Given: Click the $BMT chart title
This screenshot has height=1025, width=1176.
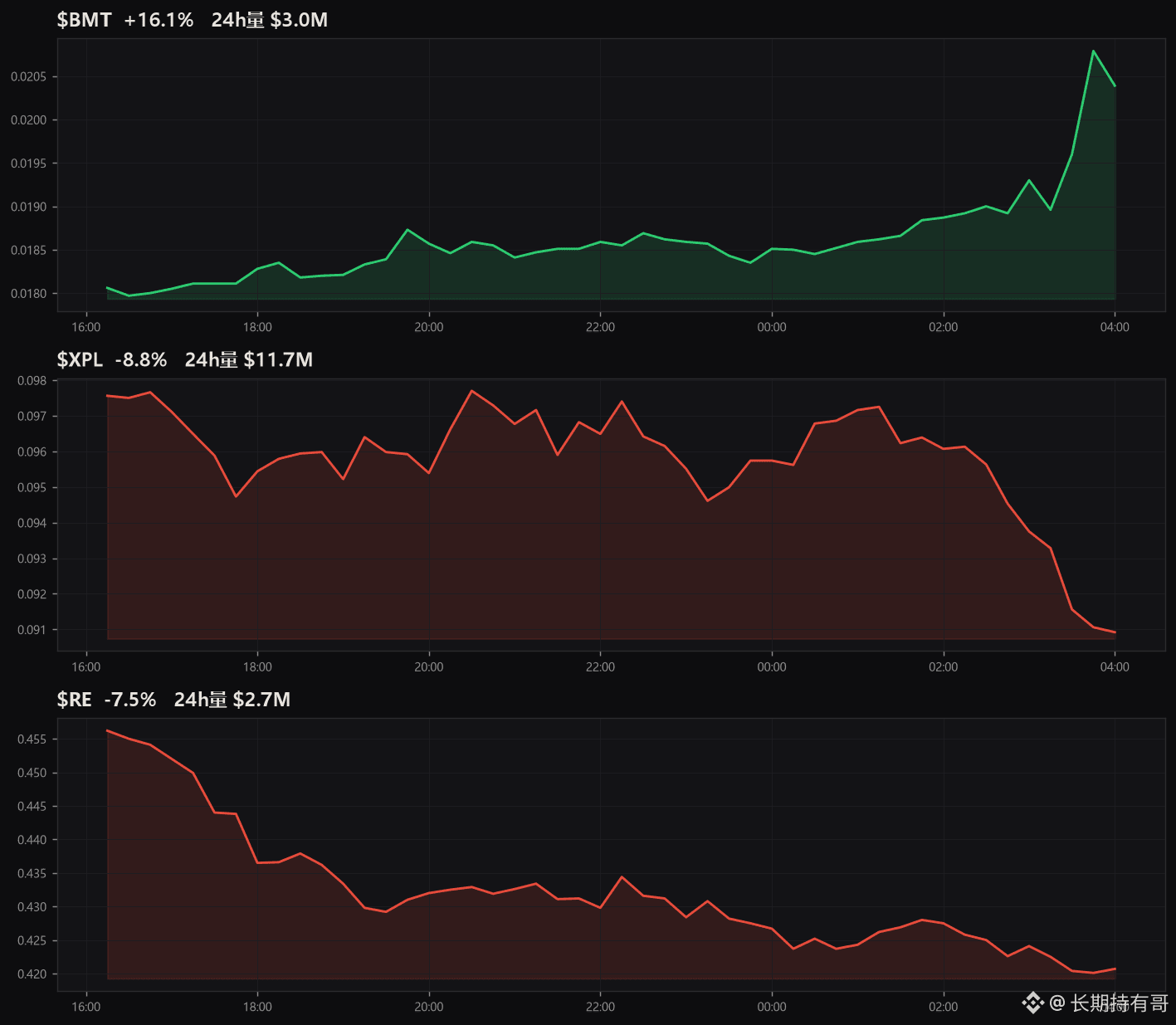Looking at the screenshot, I should click(84, 20).
